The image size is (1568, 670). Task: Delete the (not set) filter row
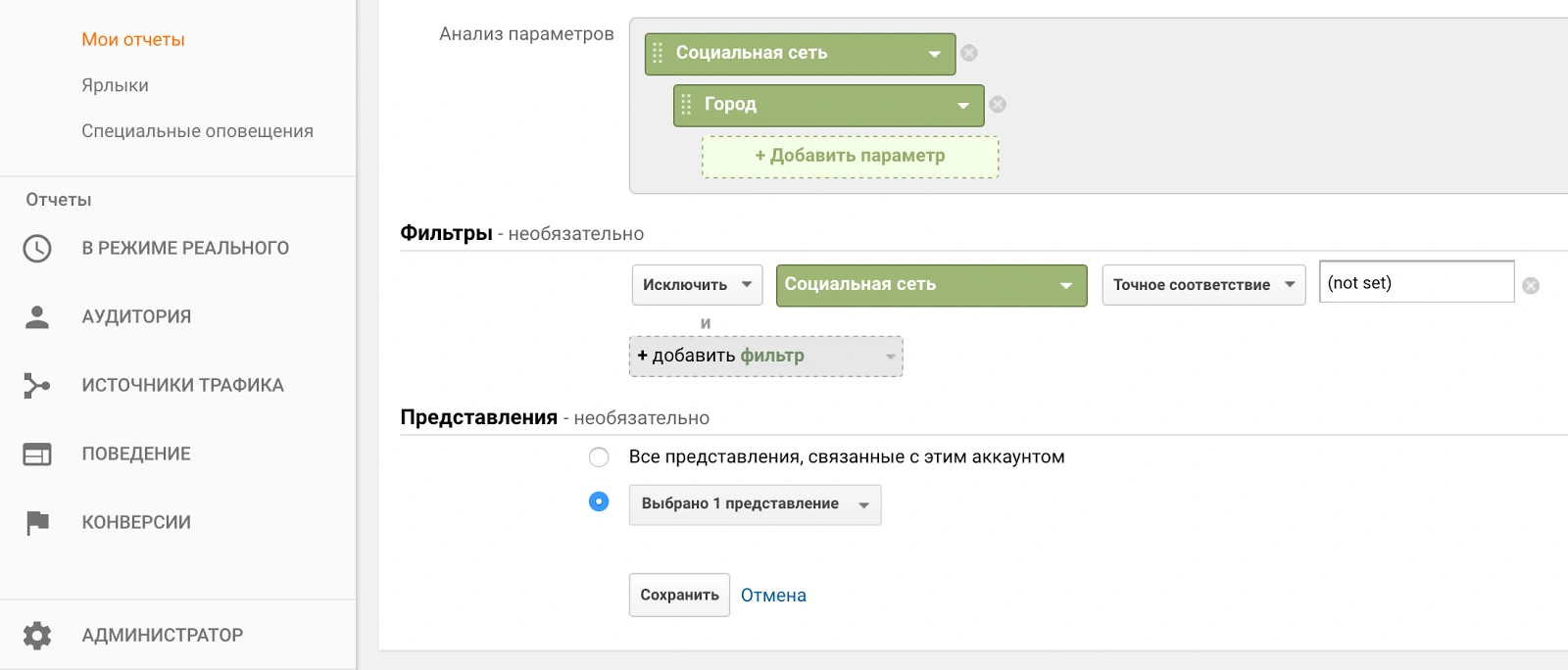(1531, 286)
